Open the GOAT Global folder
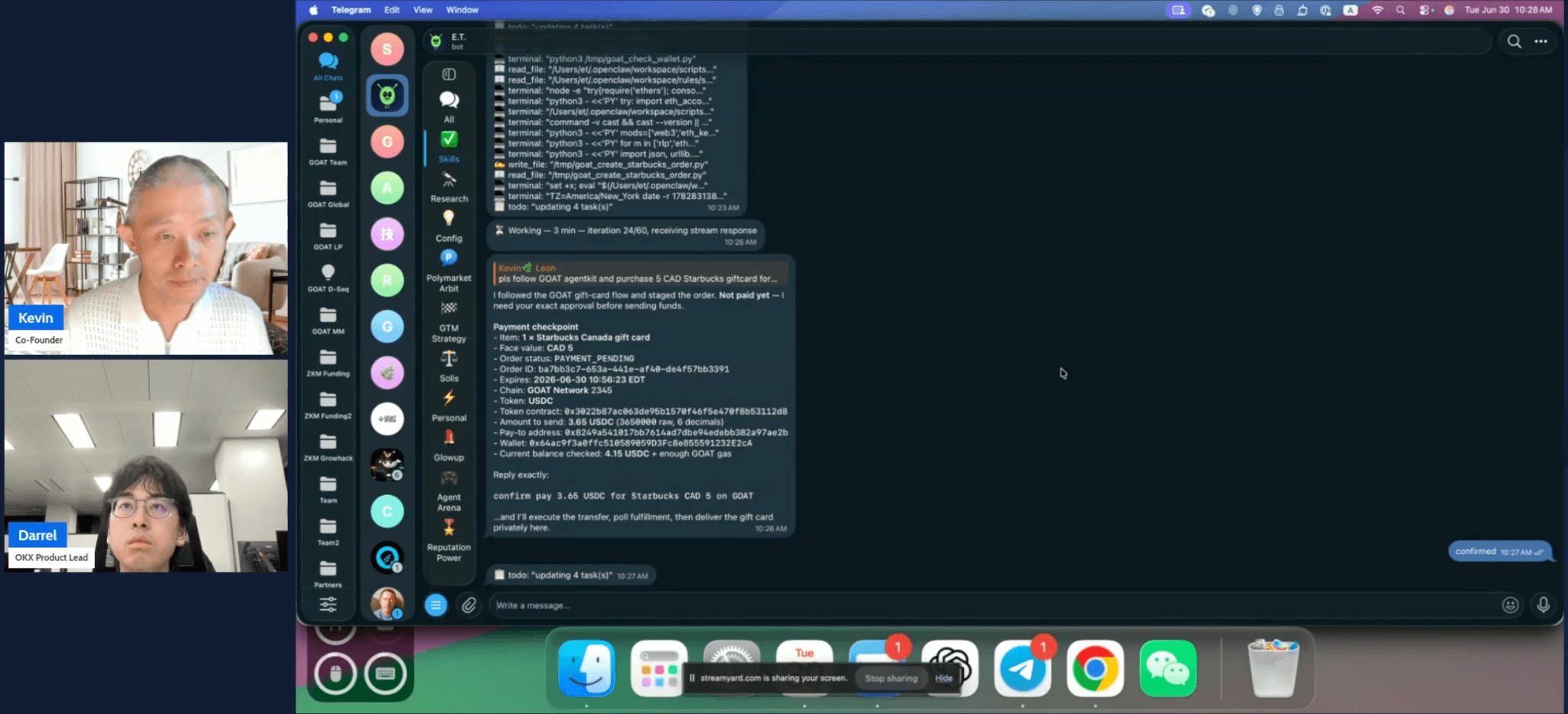Screen dimensions: 1568x714 click(328, 193)
